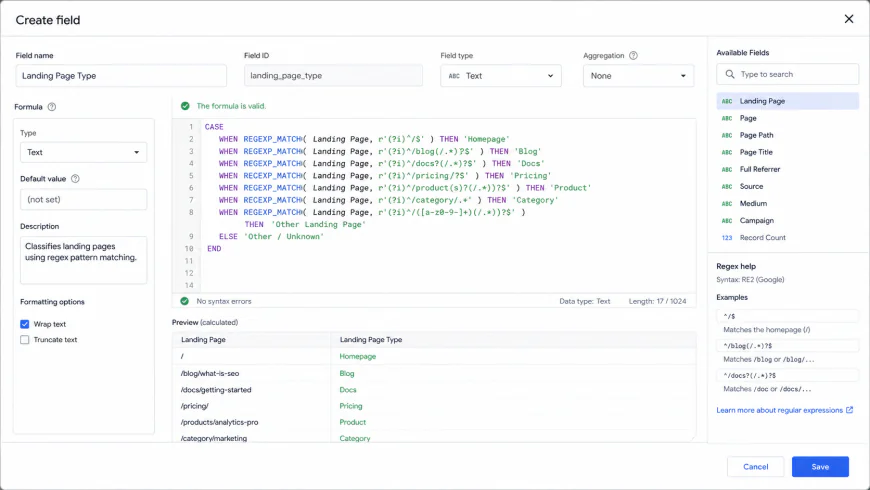
Task: Click 'Docs' in formula line 4
Action: [x=530, y=164]
